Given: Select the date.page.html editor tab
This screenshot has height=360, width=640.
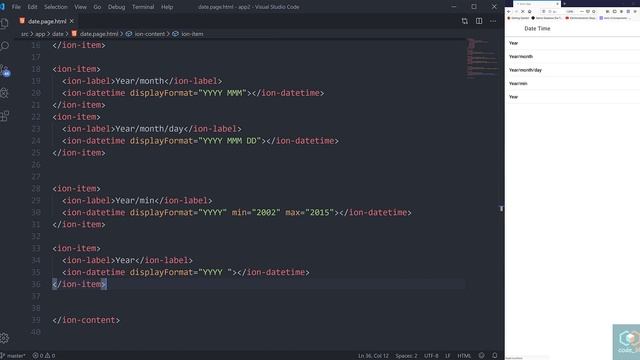Looking at the screenshot, I should point(47,21).
